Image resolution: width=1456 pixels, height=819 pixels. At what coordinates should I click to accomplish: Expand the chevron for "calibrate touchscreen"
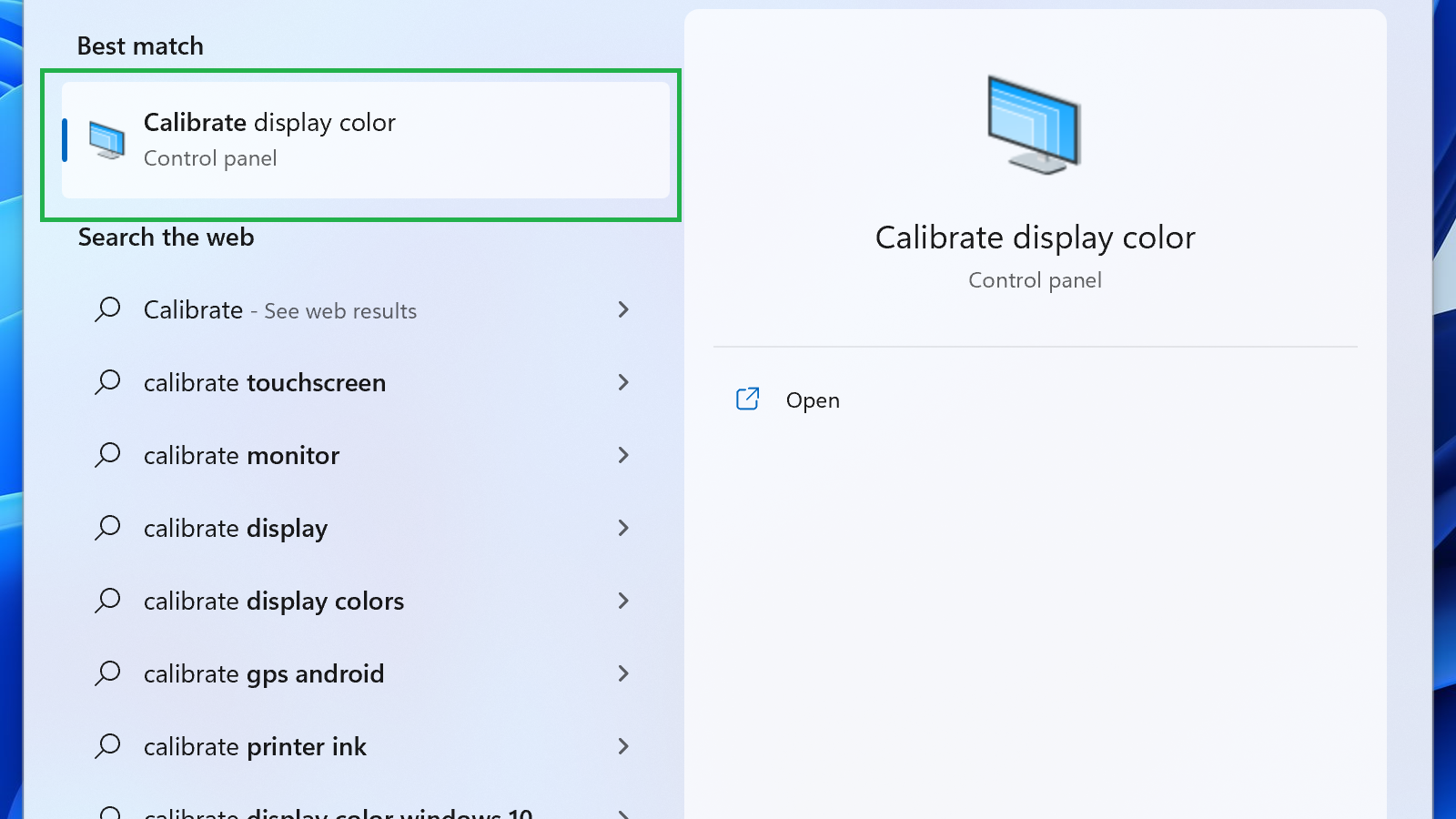pos(623,382)
